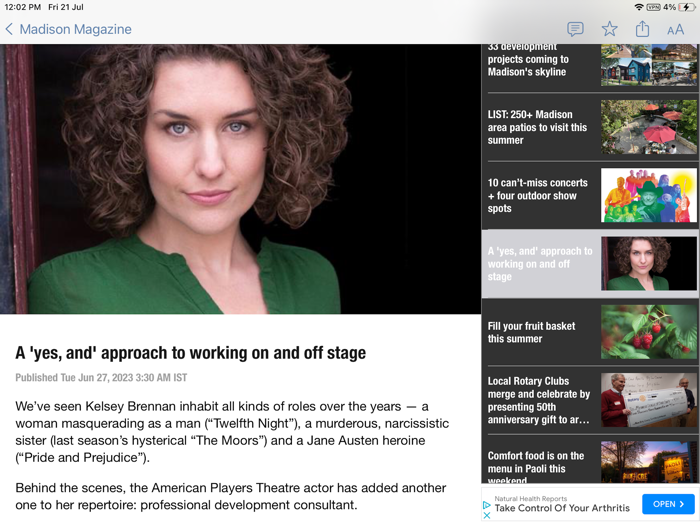Screen dimensions: 700x525
Task: Close the ad with the X icon
Action: click(487, 516)
